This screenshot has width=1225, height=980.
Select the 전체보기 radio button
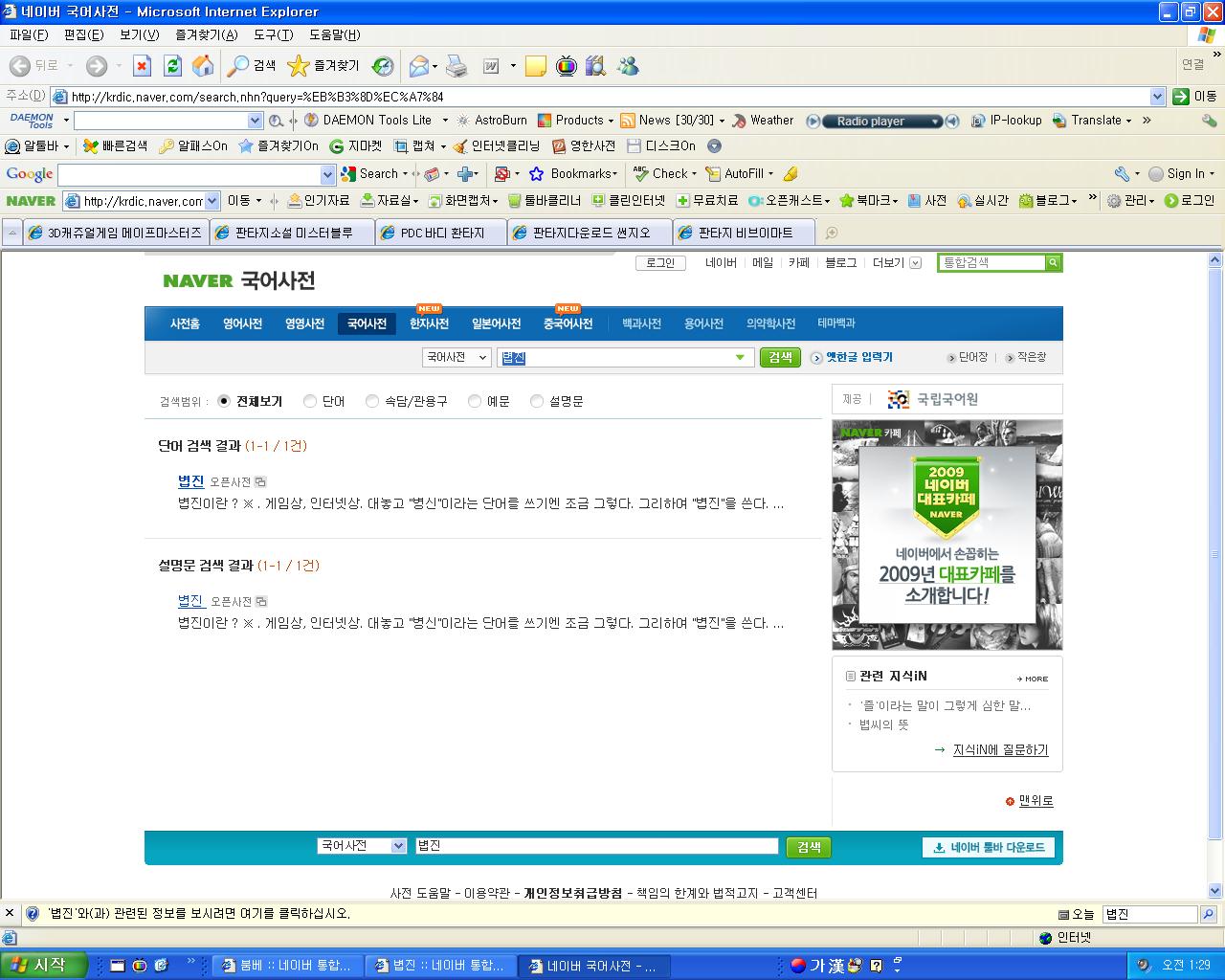point(224,402)
